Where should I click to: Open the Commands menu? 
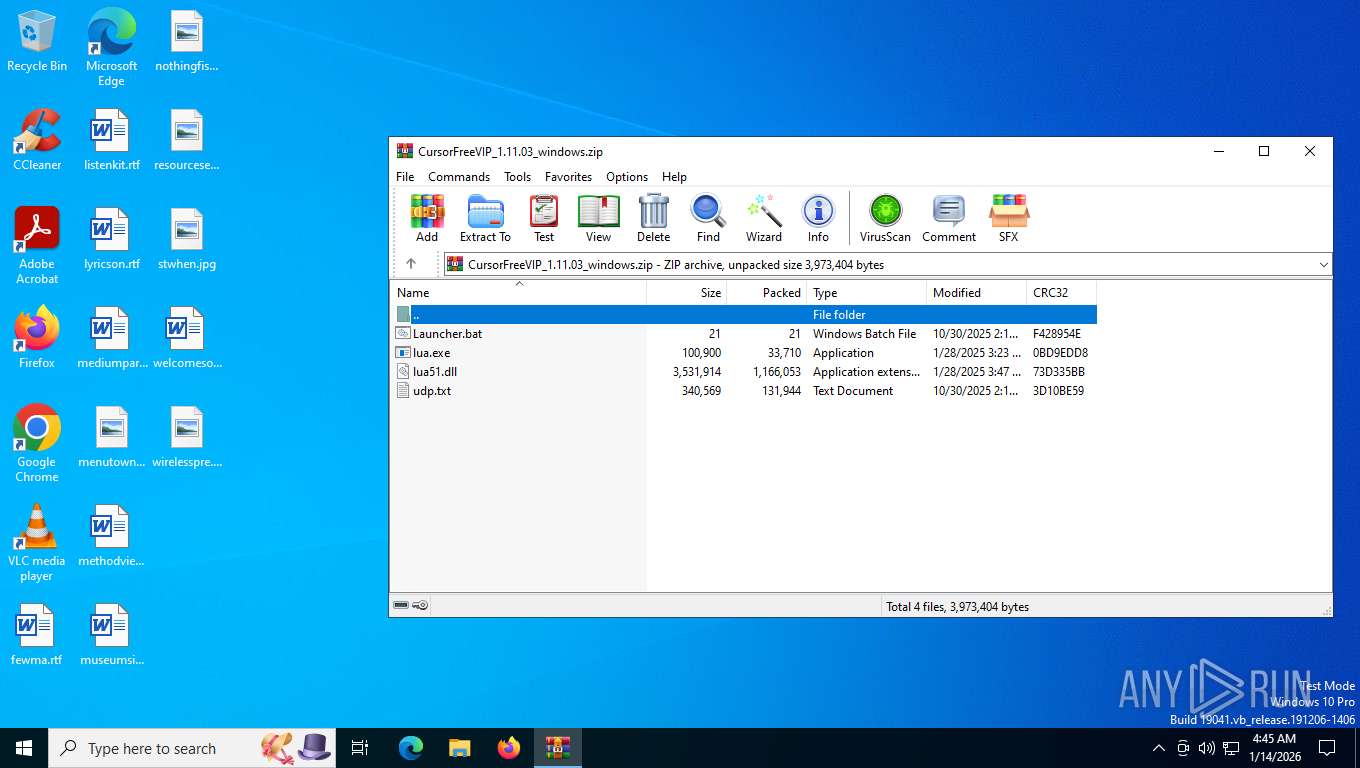coord(459,177)
